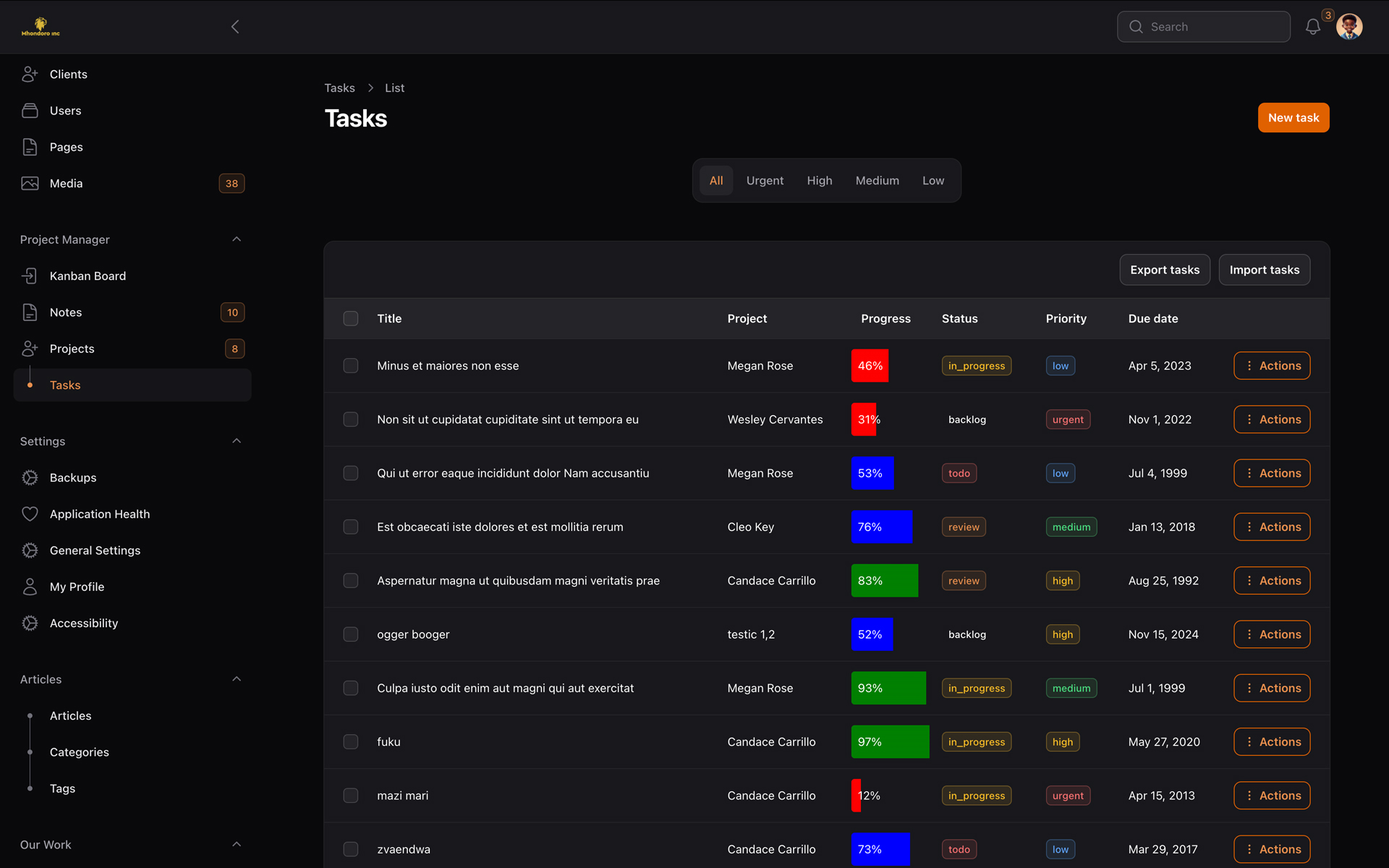Click the Mhondoro inc logo
This screenshot has width=1389, height=868.
(40, 26)
